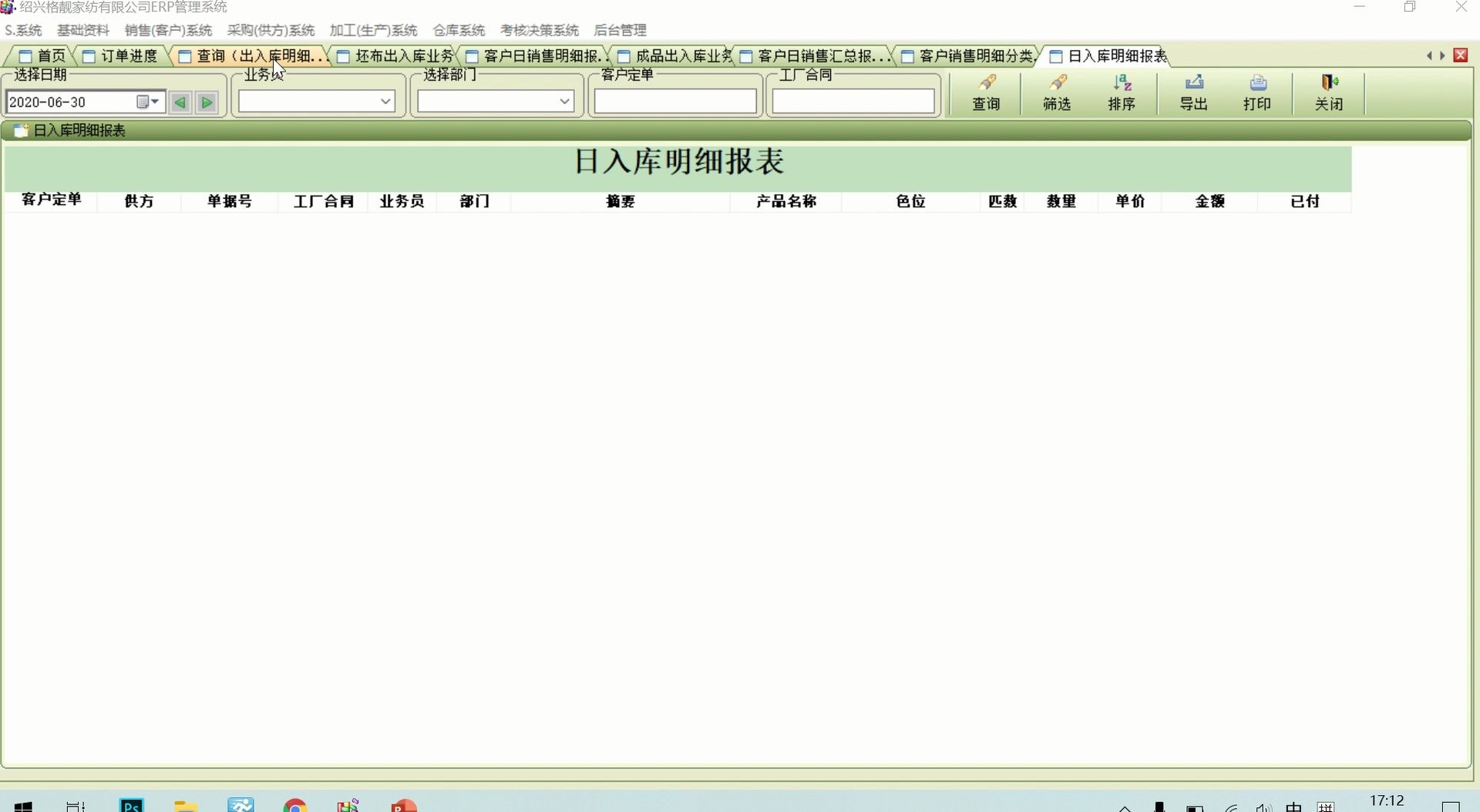The height and width of the screenshot is (812, 1480).
Task: Click the 查询 query toolbar icon
Action: (x=986, y=93)
